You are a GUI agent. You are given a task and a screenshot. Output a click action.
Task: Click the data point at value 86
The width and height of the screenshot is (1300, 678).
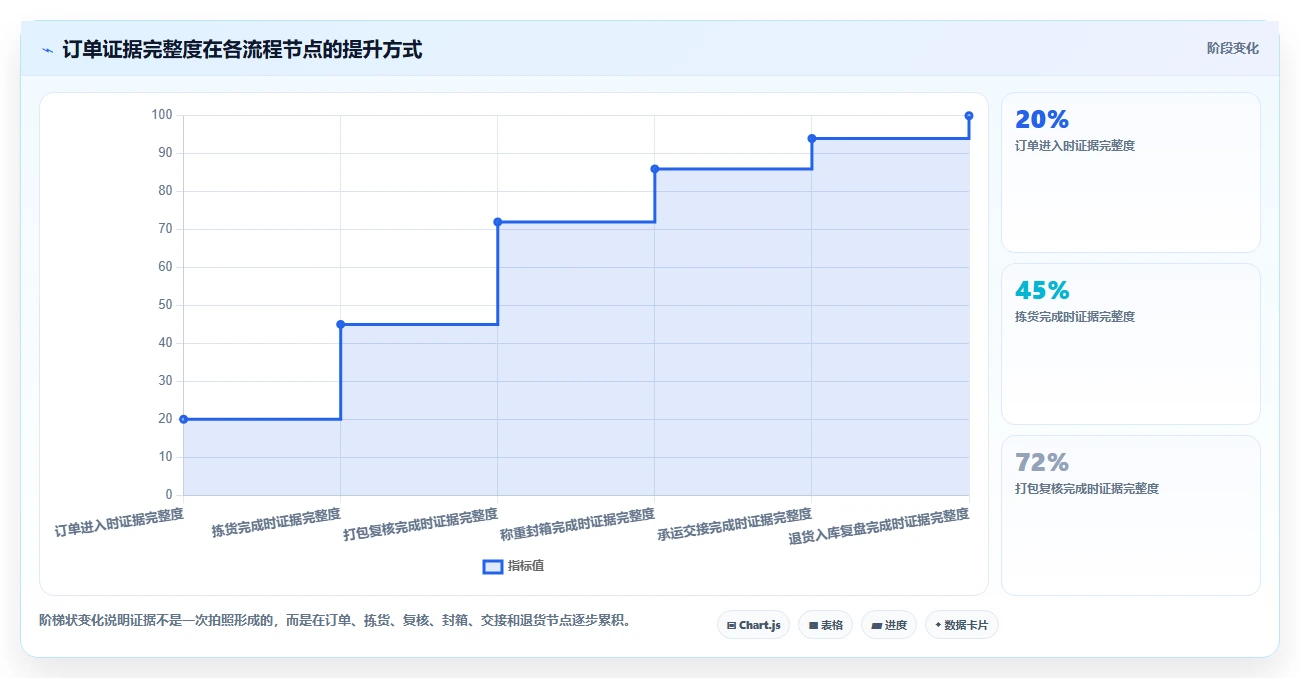[x=655, y=169]
